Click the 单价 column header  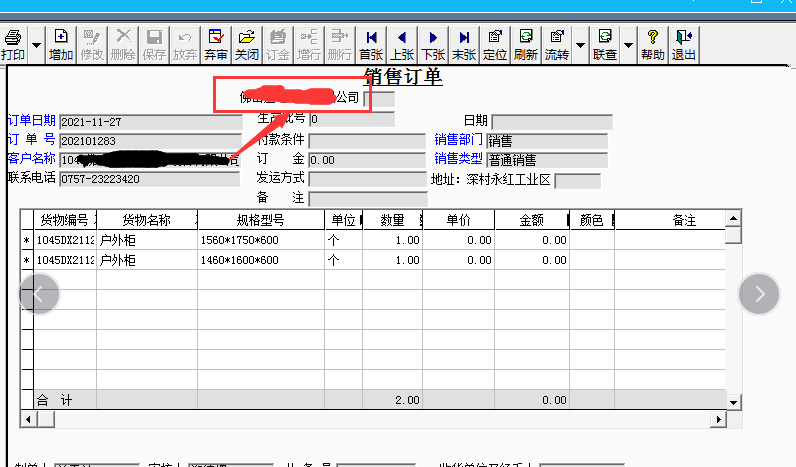point(458,220)
